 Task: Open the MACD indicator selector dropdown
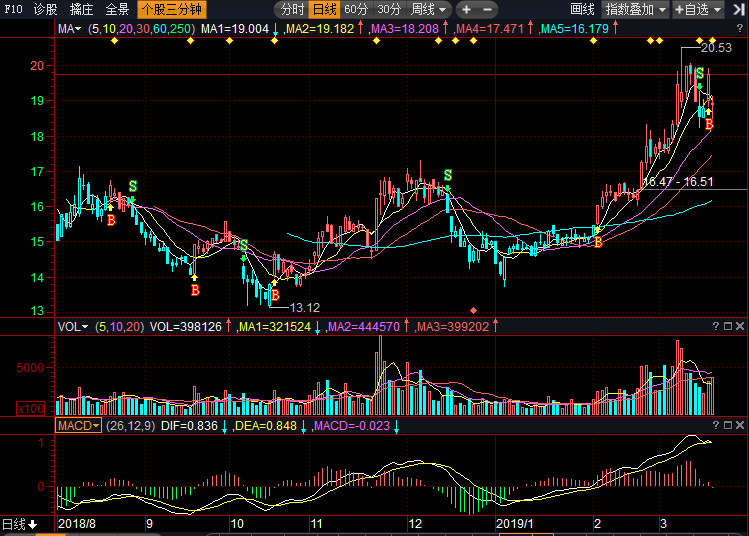[x=78, y=426]
